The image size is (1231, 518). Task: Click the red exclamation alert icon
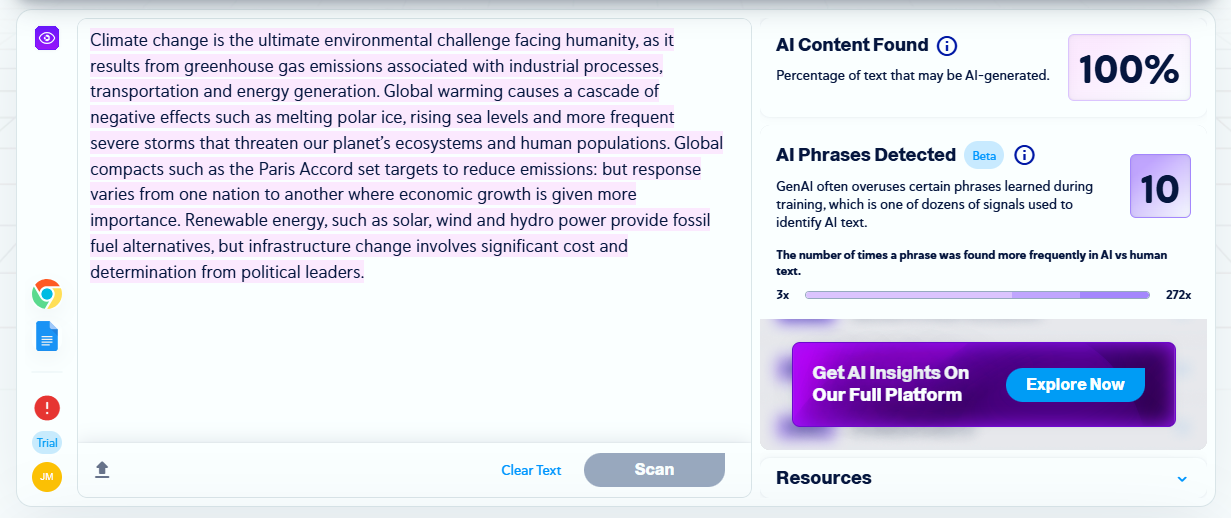pyautogui.click(x=47, y=407)
